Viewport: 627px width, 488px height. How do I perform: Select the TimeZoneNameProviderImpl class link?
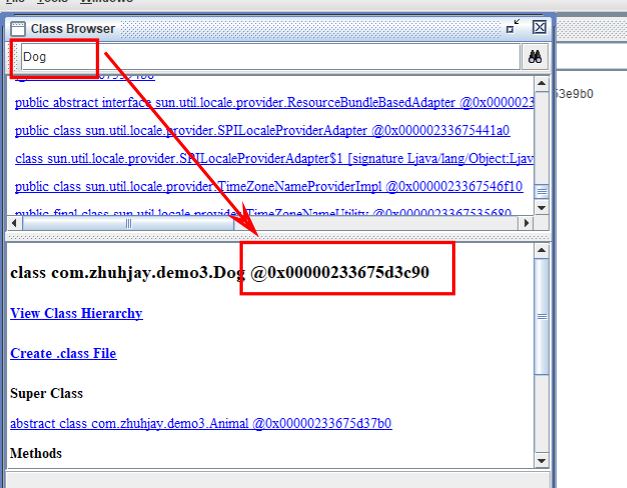click(268, 186)
